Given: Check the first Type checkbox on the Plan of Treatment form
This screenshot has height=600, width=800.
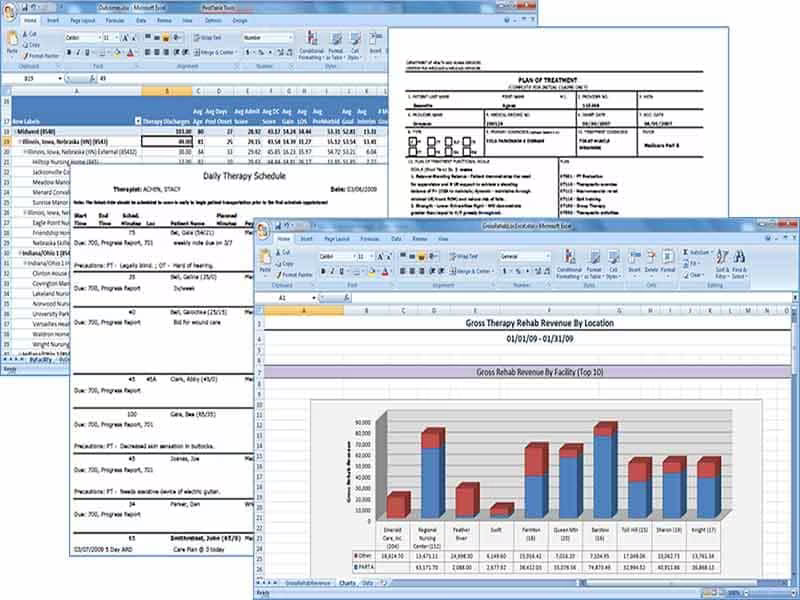Looking at the screenshot, I should (413, 141).
